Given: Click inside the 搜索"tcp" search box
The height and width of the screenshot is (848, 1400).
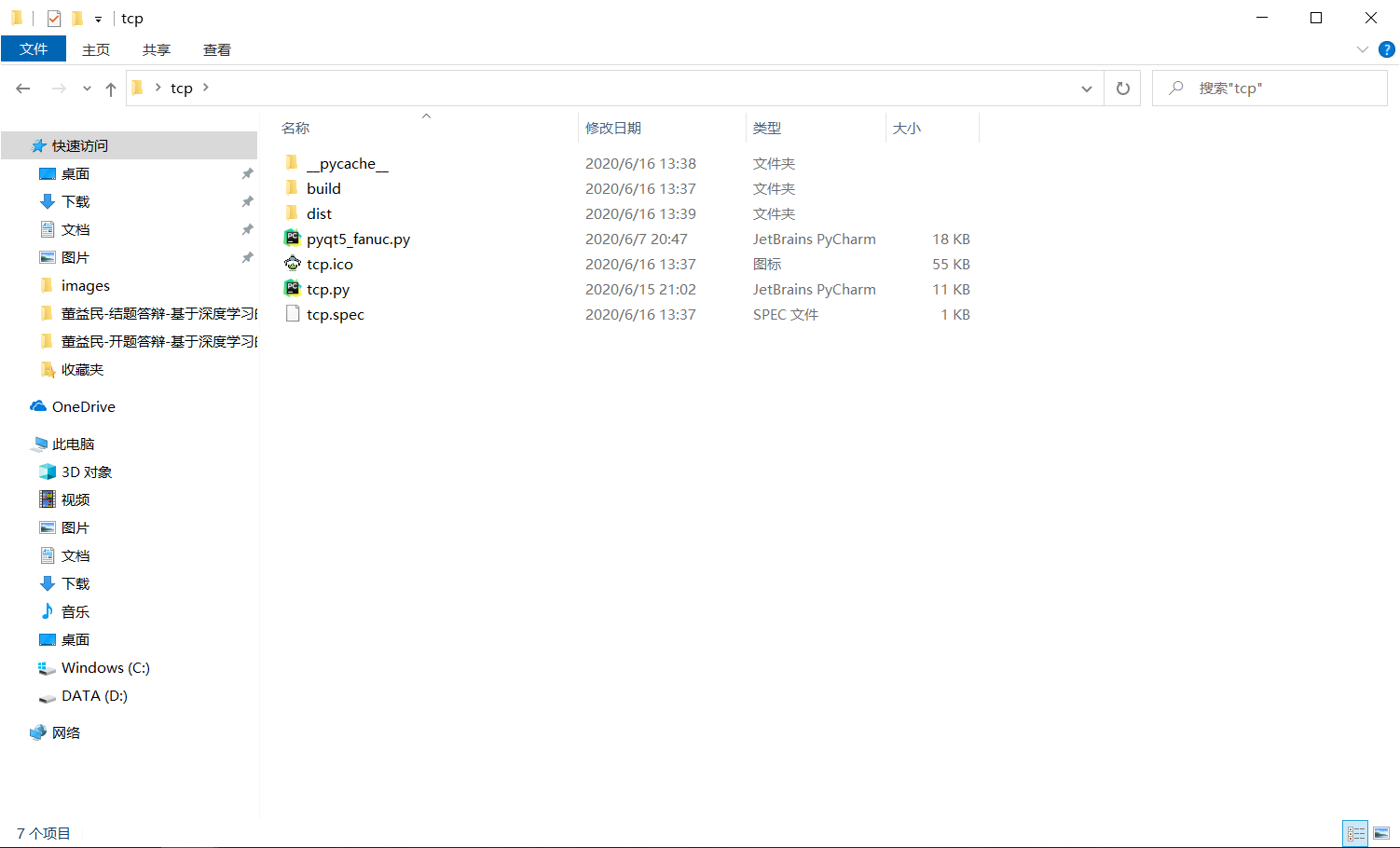Looking at the screenshot, I should point(1268,88).
